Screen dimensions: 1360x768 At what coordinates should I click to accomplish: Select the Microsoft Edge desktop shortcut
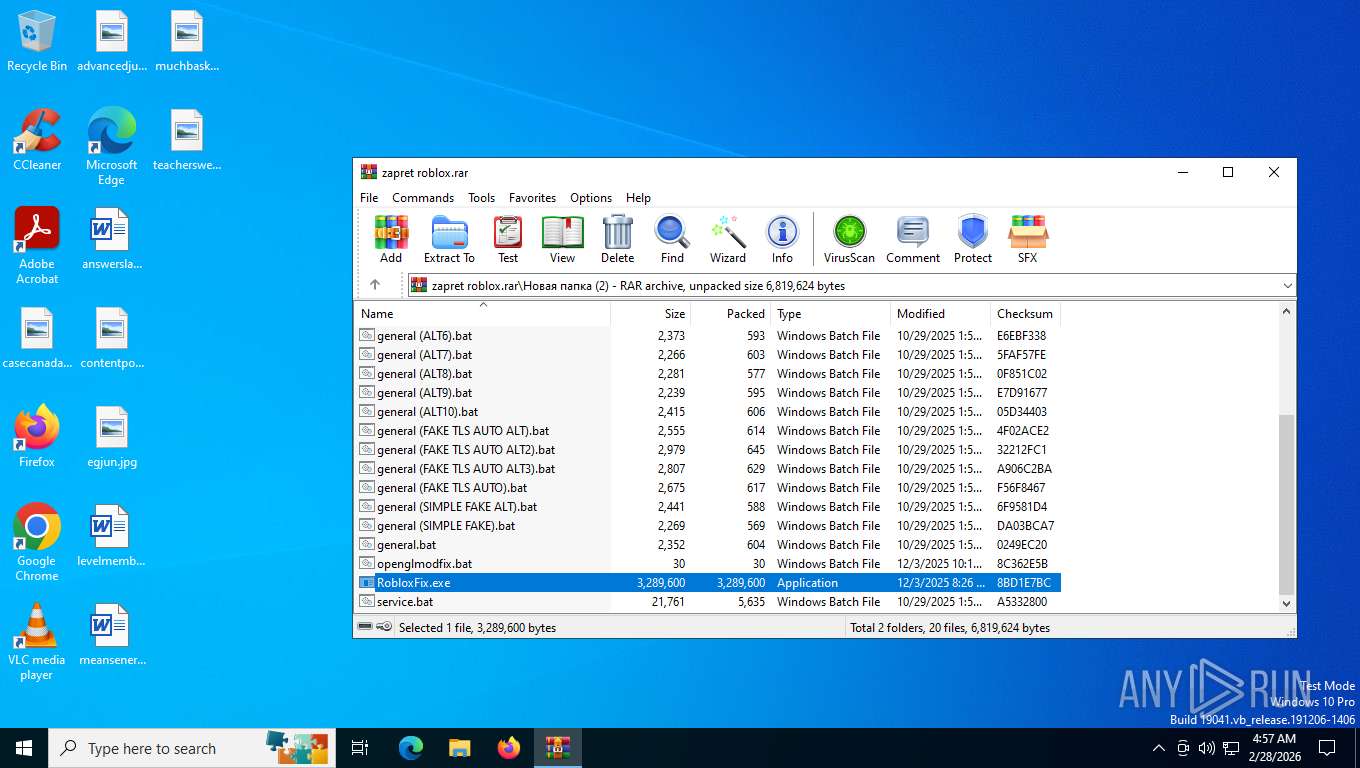coord(111,147)
